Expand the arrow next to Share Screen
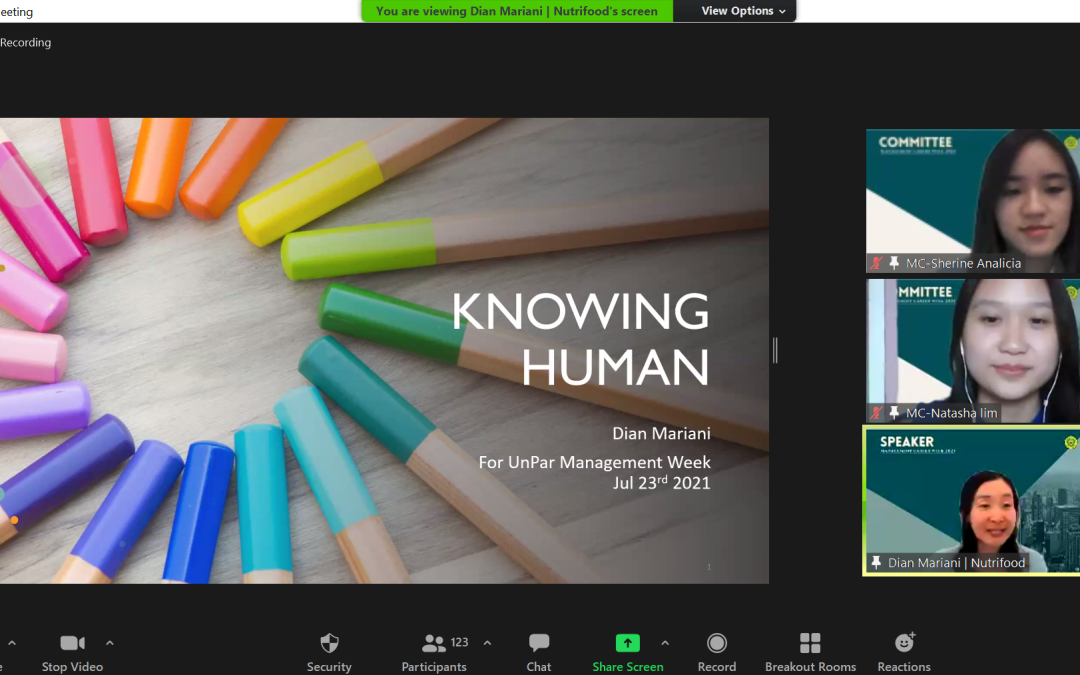1080x675 pixels. 665,643
